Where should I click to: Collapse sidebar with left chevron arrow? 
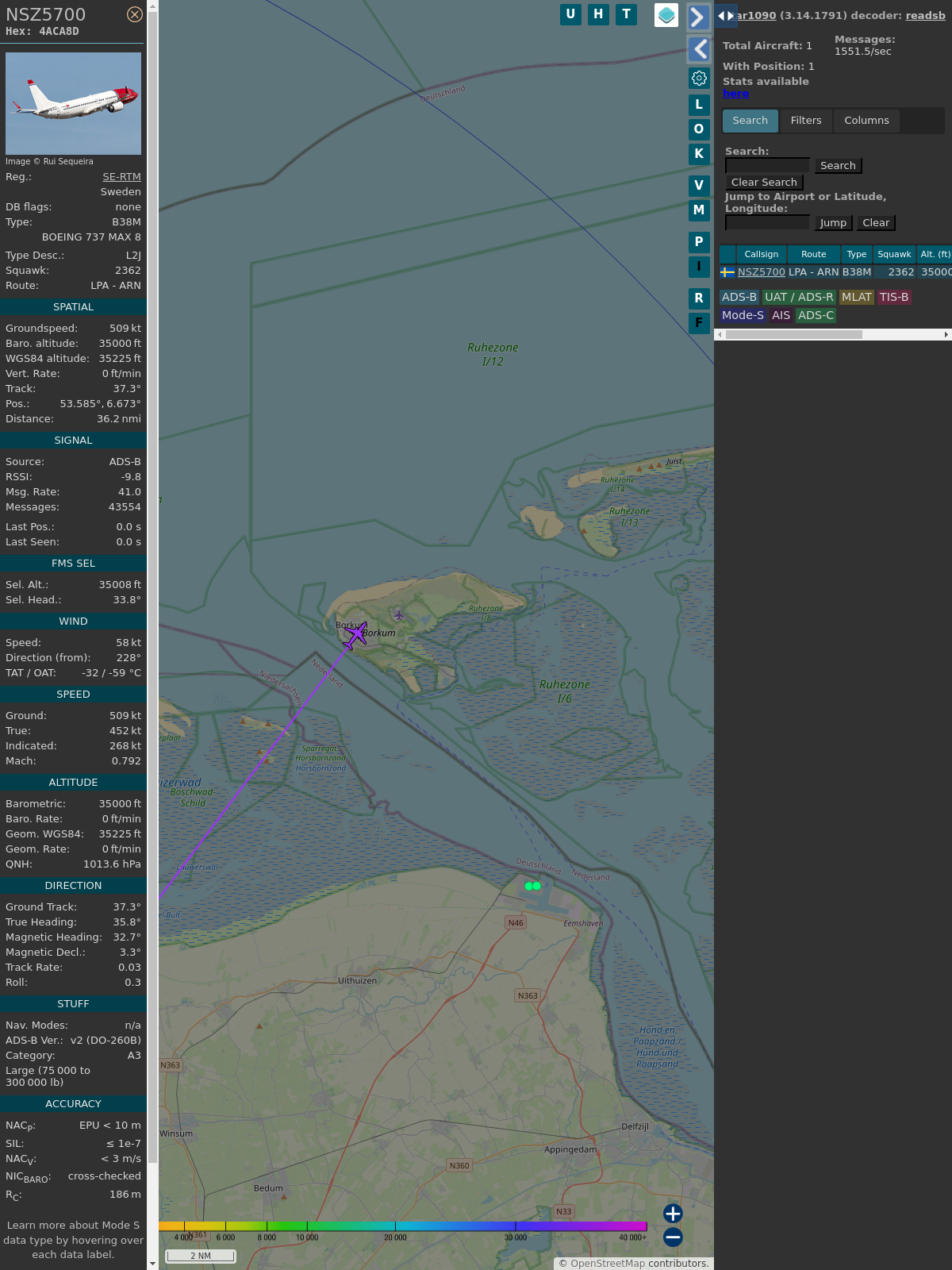coord(698,49)
